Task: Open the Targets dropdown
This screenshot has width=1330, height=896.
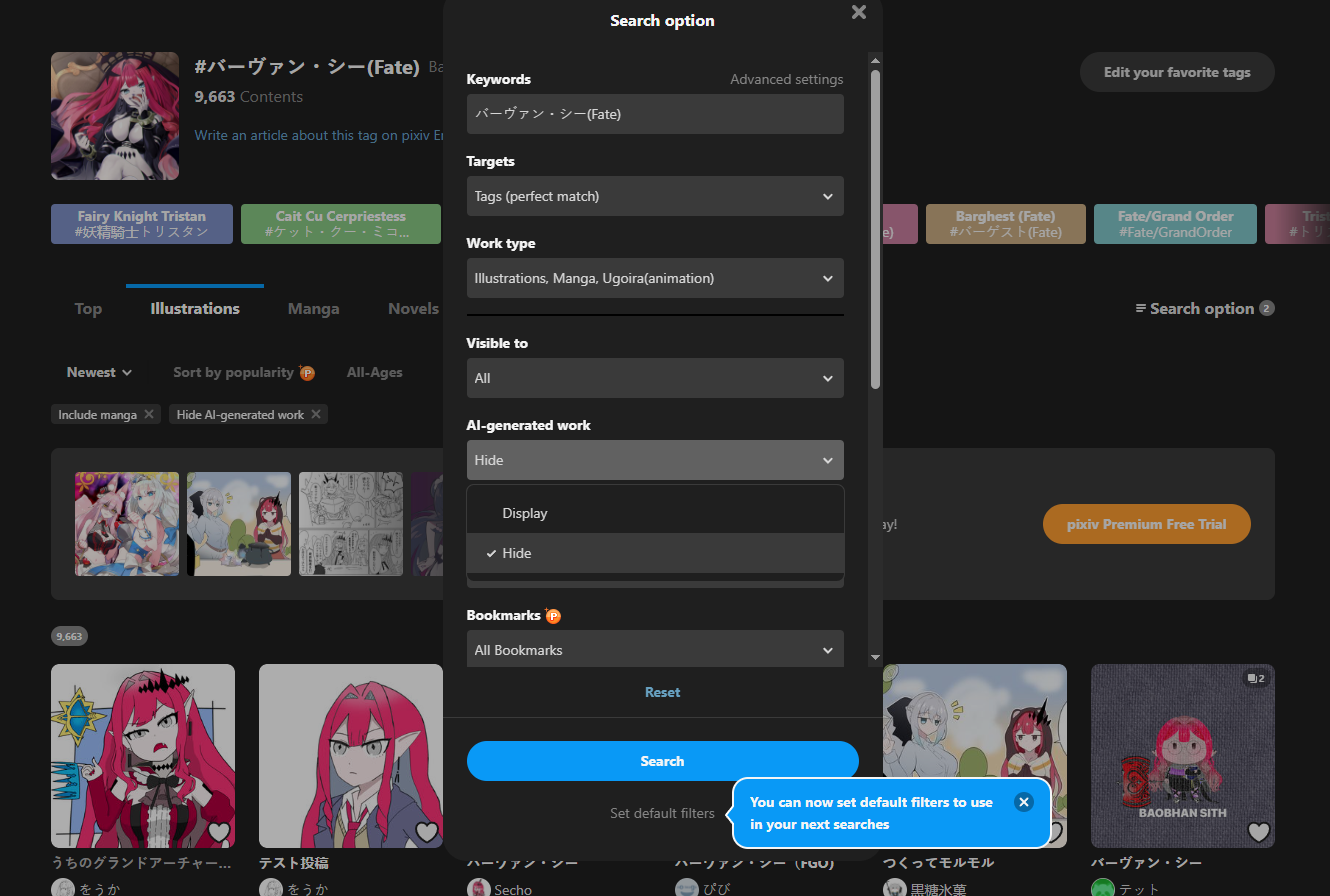Action: 655,196
